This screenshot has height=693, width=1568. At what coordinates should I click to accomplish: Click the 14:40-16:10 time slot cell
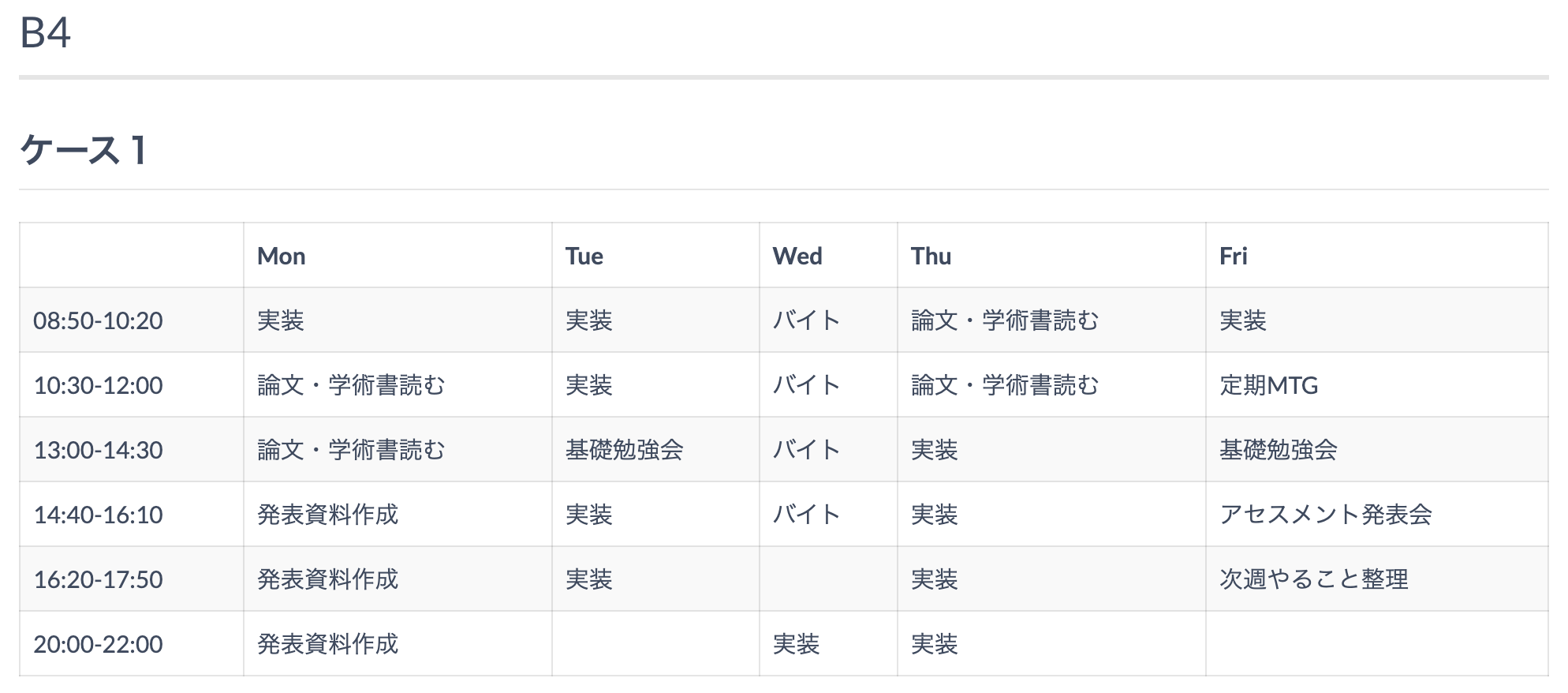click(x=132, y=515)
